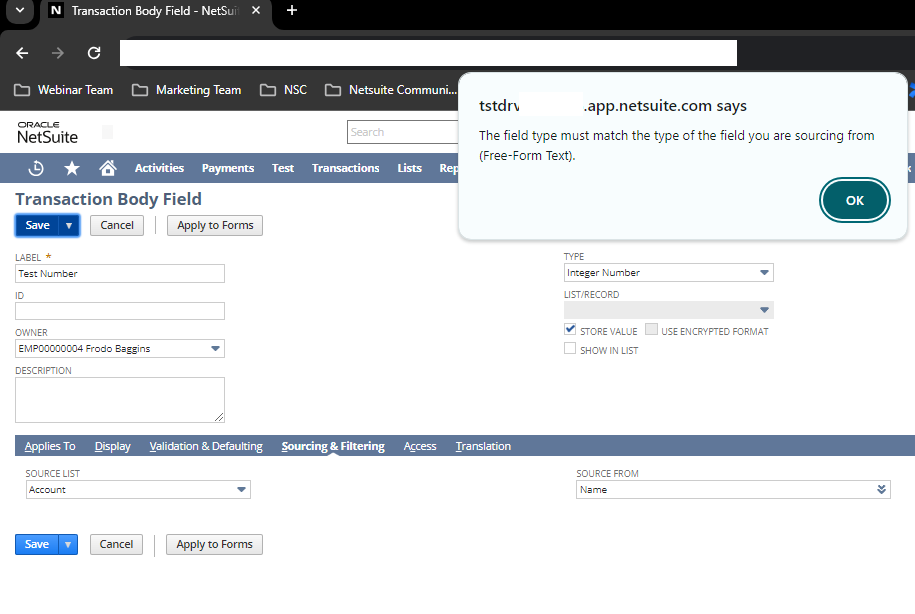This screenshot has height=614, width=915.
Task: Toggle the Store Value checkbox
Action: tap(570, 330)
